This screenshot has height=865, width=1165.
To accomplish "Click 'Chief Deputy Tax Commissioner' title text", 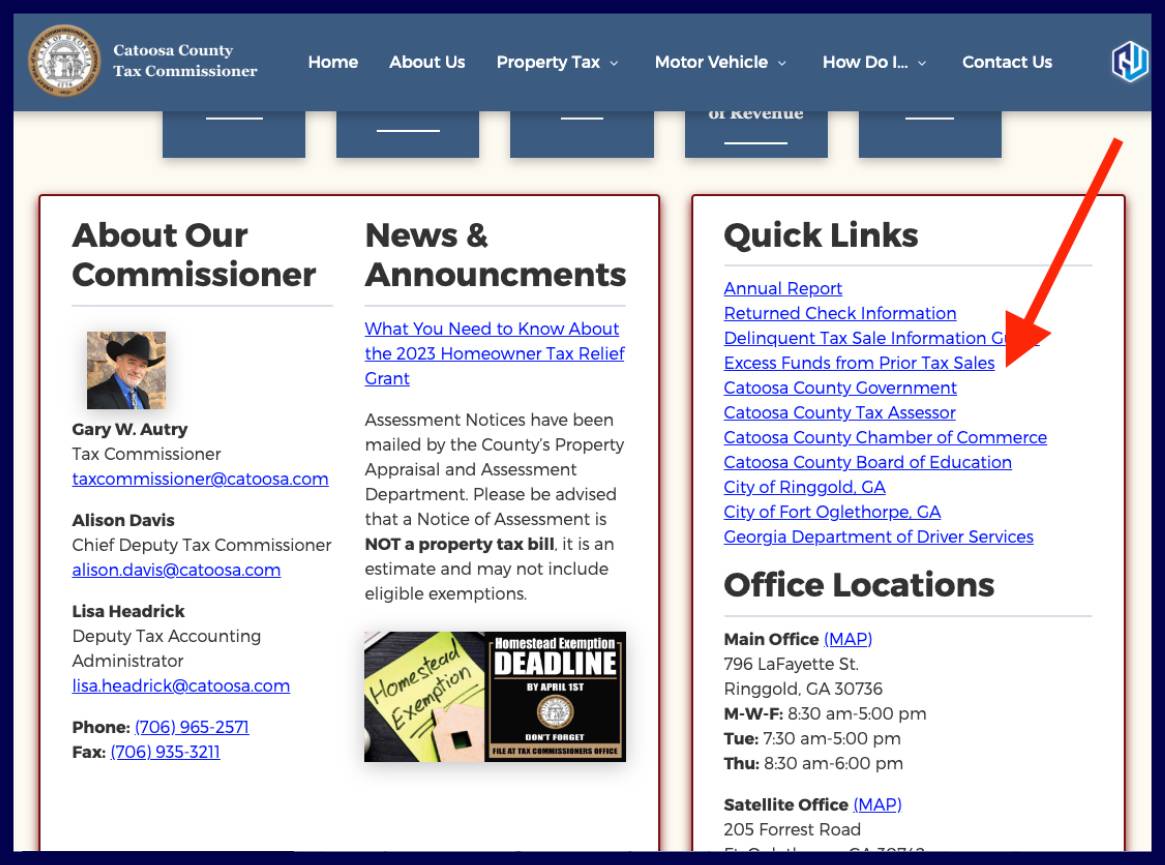I will click(x=201, y=545).
